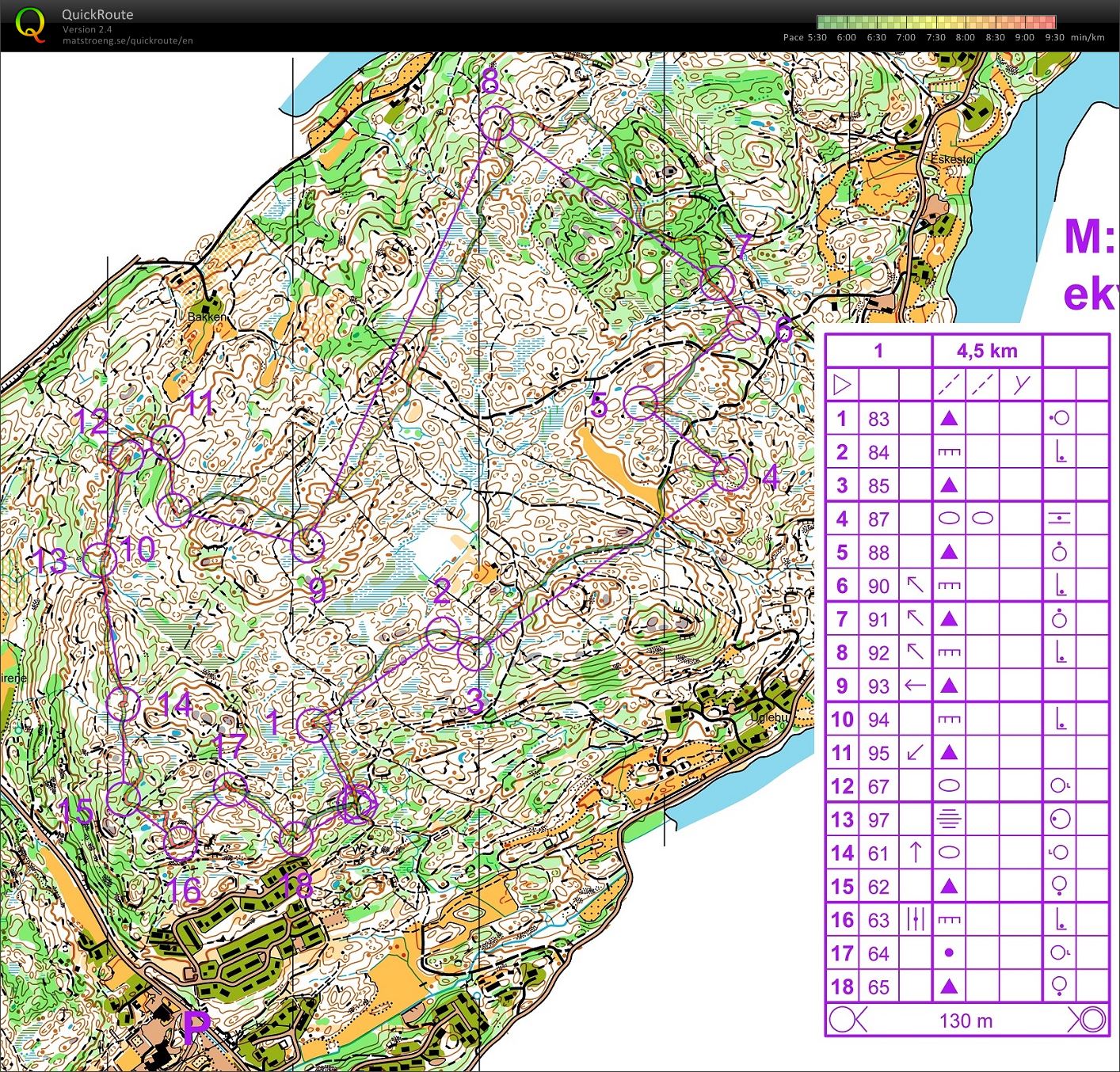Click the west arrow in row 9
The height and width of the screenshot is (1072, 1120).
915,686
